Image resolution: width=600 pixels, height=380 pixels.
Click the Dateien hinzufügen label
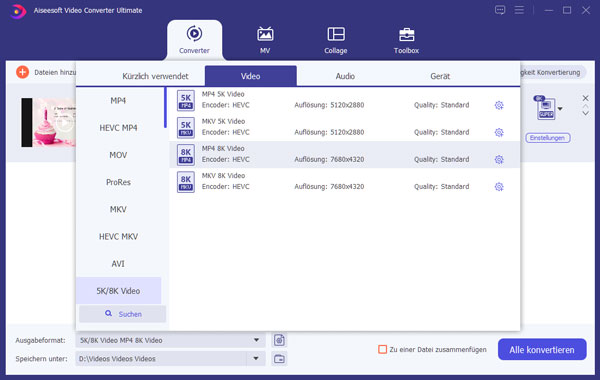(x=55, y=72)
